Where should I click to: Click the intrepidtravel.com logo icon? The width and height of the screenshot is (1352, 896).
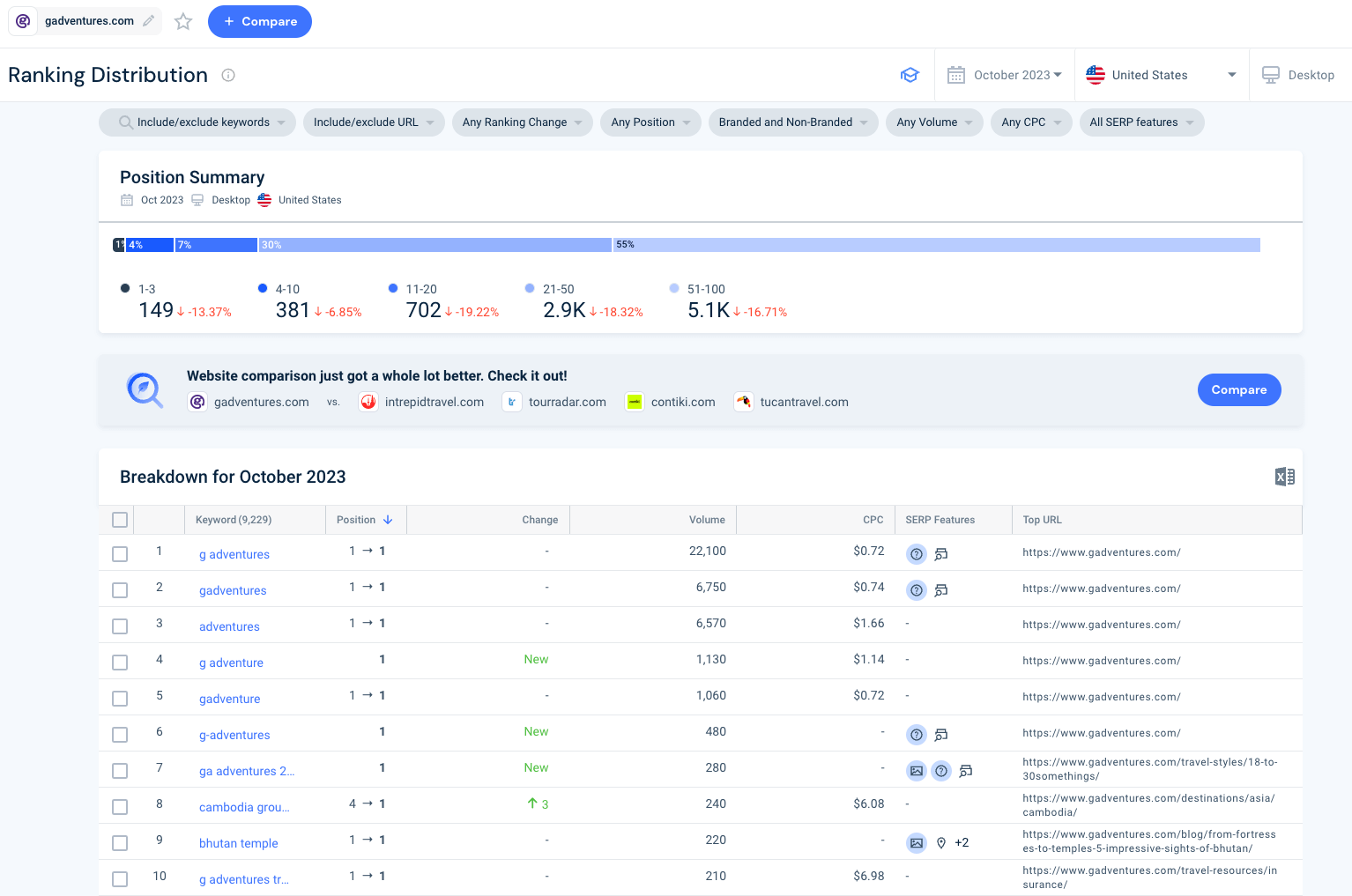[368, 402]
